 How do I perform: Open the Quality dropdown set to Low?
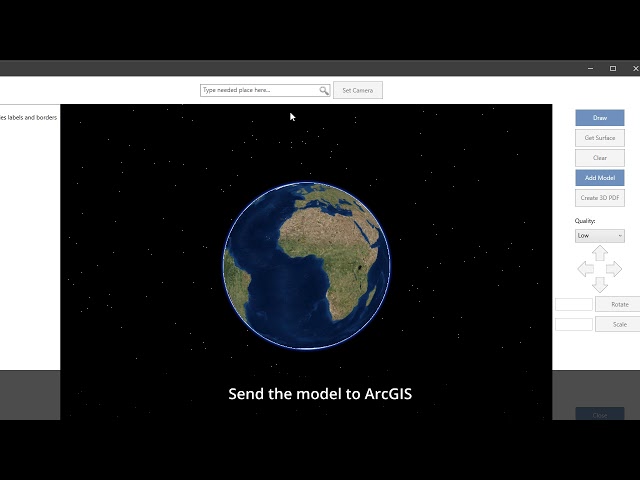(600, 236)
